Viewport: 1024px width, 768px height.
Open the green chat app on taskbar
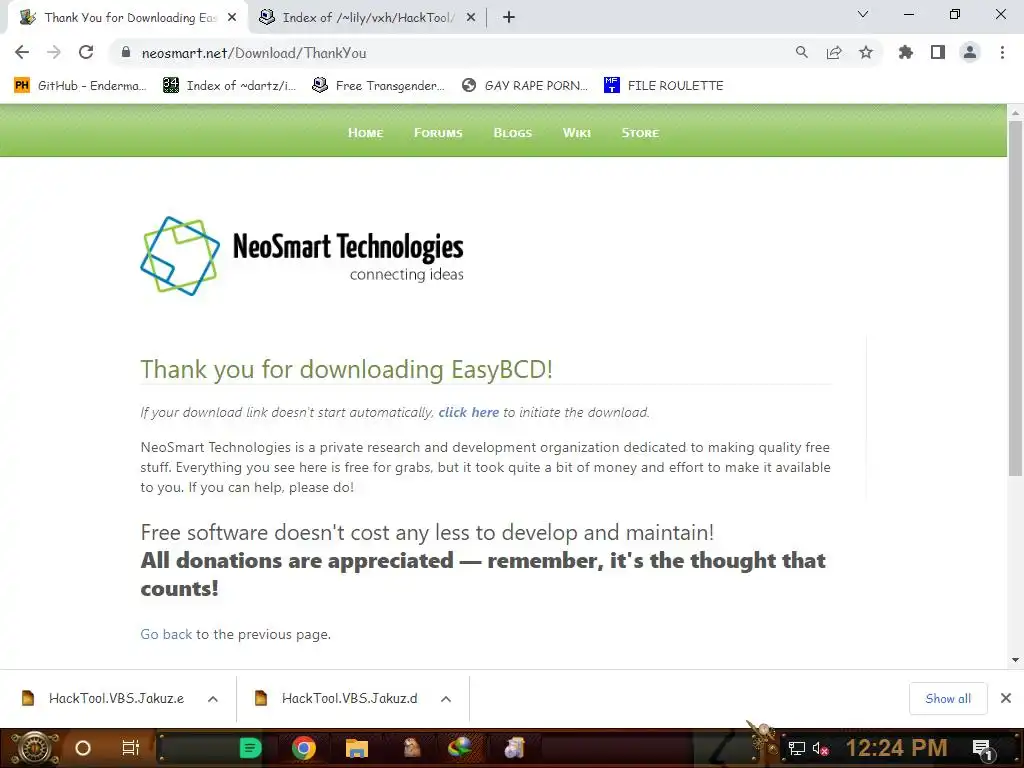tap(250, 748)
